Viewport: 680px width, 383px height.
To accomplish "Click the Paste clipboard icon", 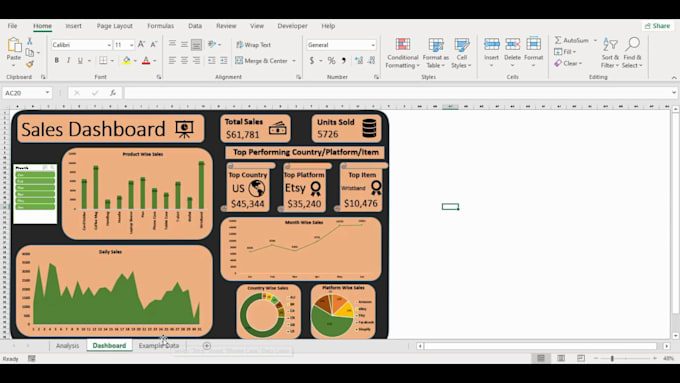I will tap(14, 45).
